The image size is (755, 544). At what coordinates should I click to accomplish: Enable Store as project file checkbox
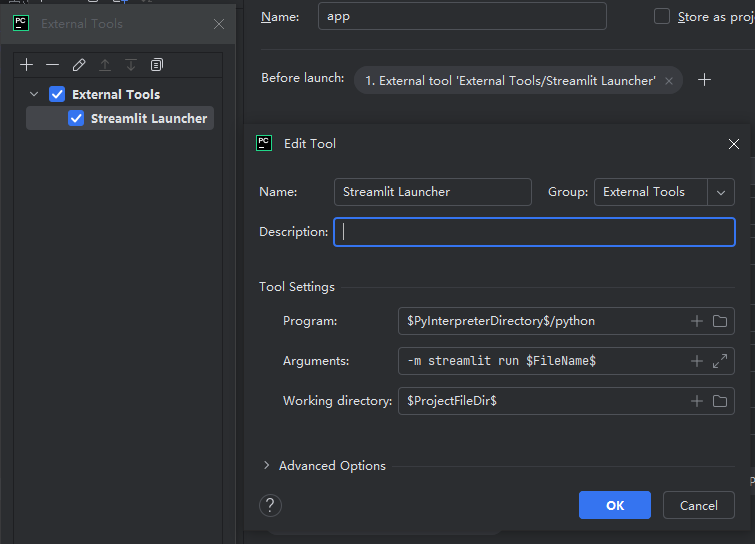(662, 16)
